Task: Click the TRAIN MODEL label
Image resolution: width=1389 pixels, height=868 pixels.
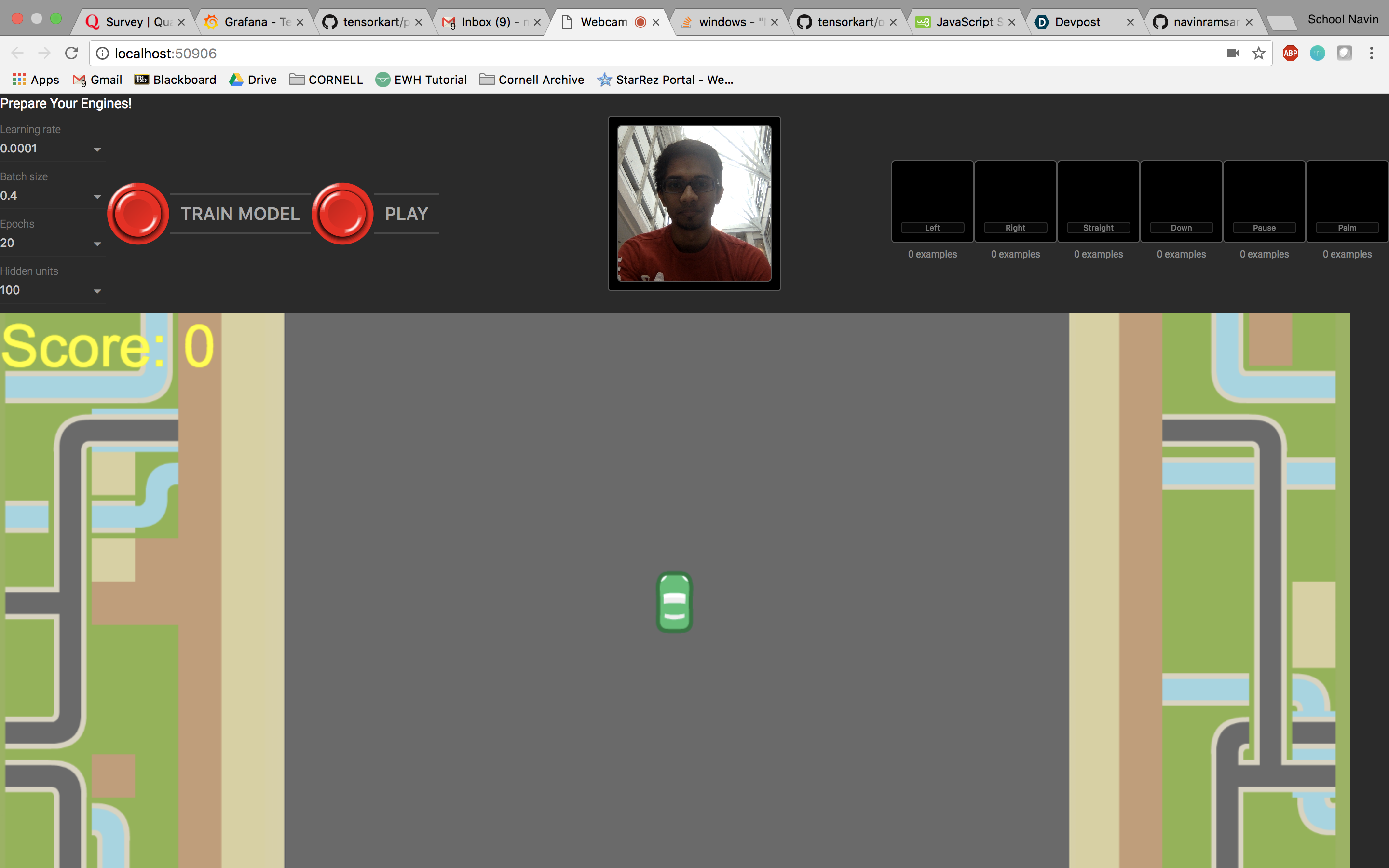Action: pos(240,214)
